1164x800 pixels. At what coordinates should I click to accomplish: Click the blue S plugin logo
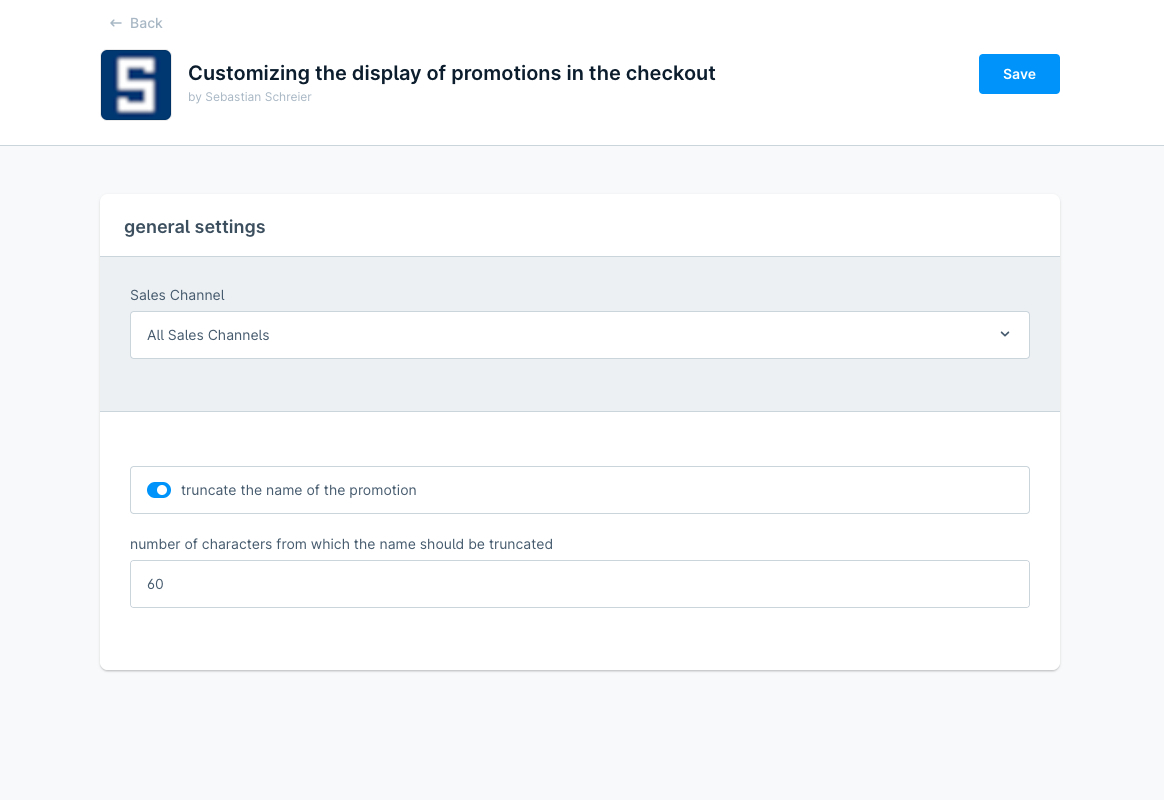pos(136,85)
